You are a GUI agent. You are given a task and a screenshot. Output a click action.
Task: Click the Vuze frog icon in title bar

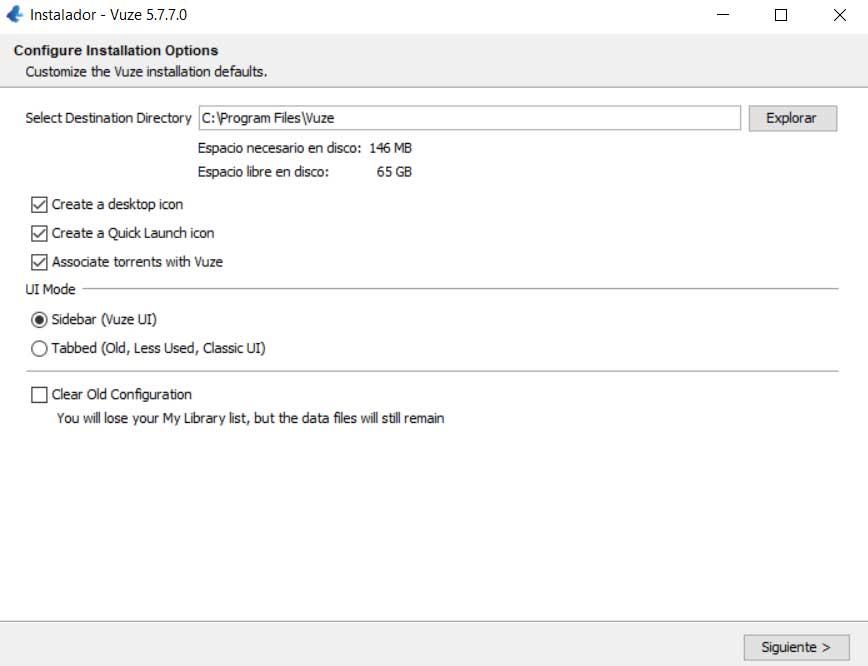(x=14, y=14)
